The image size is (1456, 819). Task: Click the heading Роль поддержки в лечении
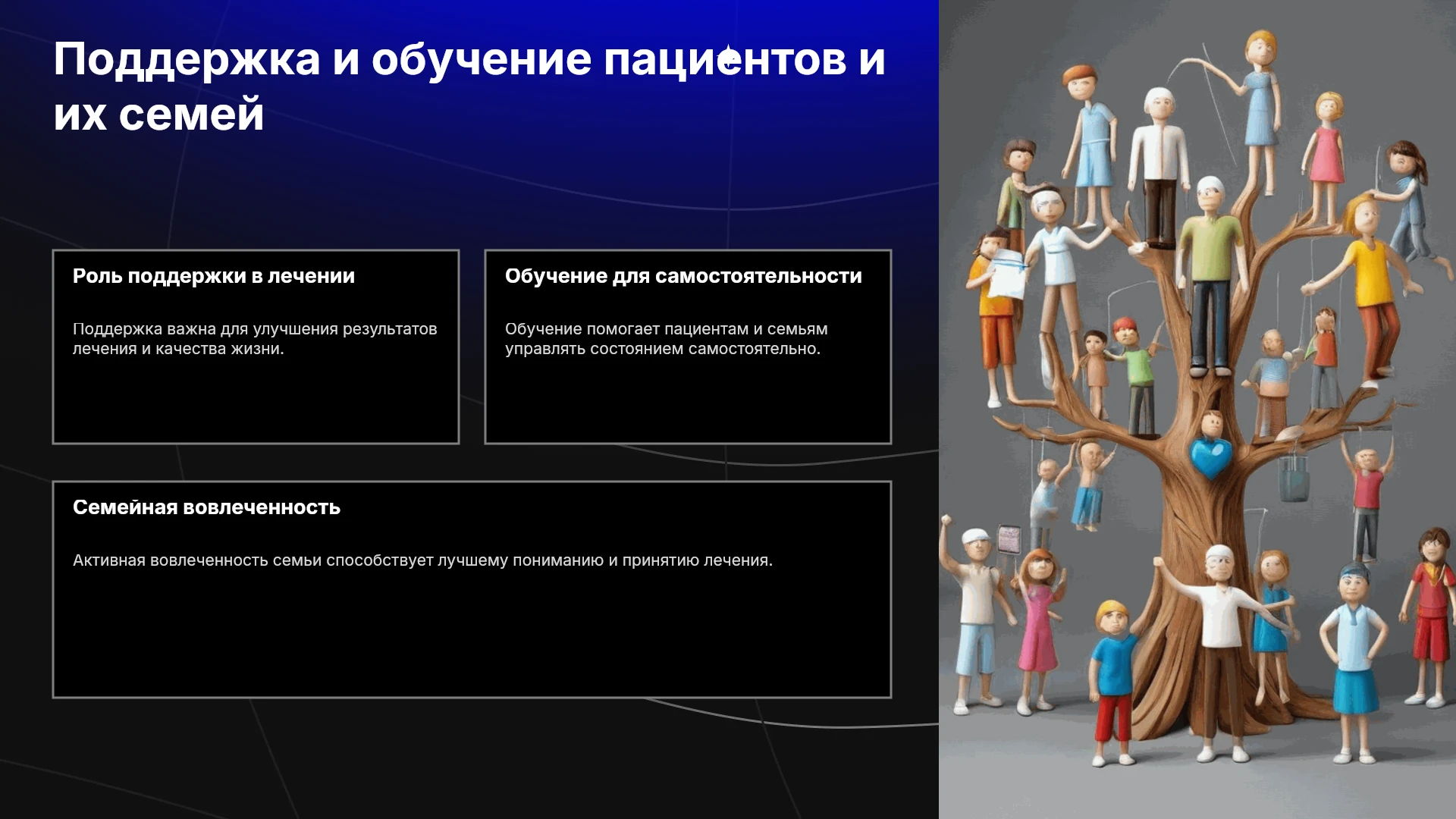214,276
